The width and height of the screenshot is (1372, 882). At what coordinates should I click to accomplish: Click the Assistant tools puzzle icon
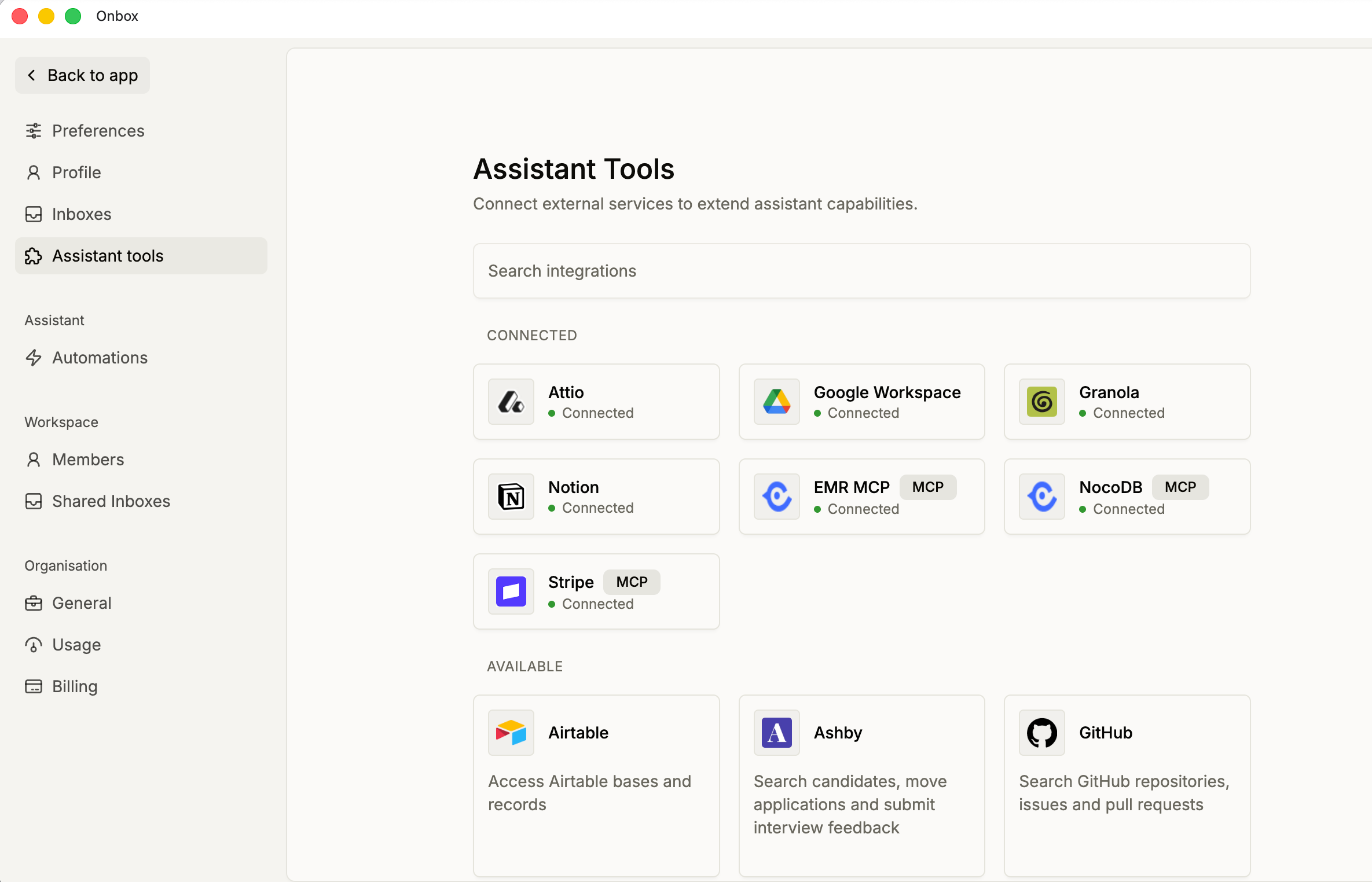tap(34, 256)
